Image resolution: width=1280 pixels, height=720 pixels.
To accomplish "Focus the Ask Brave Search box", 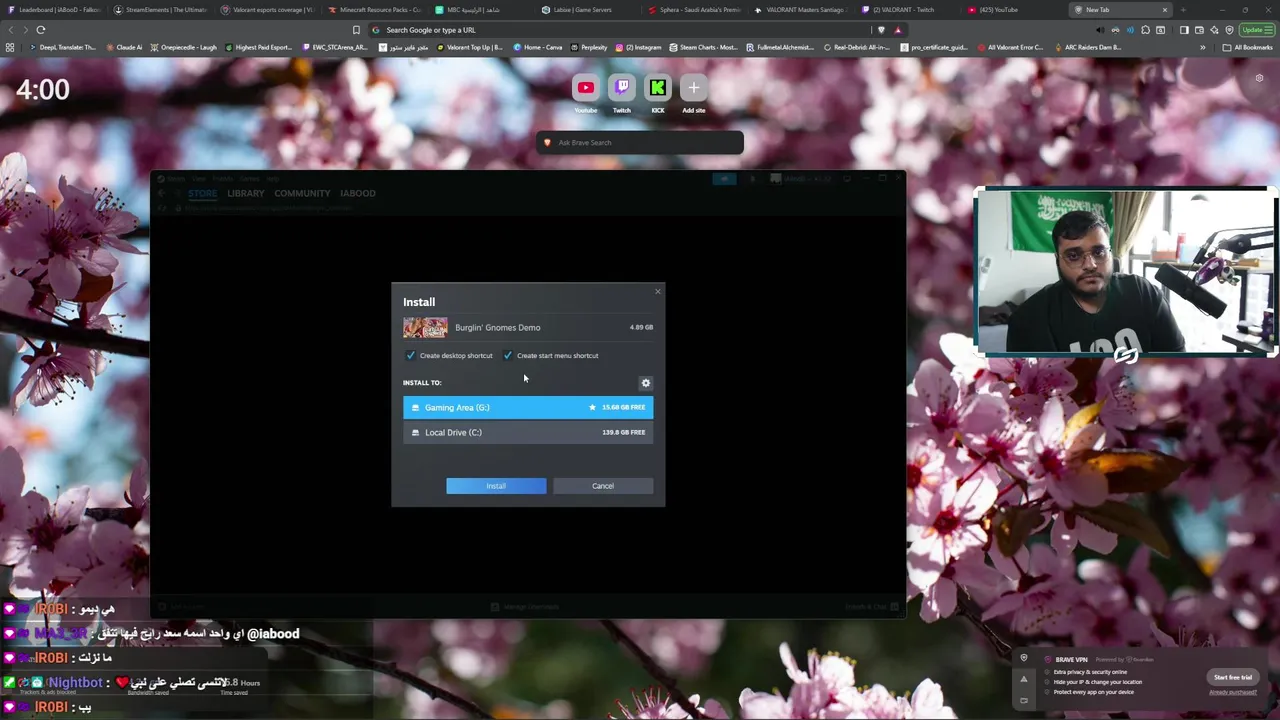I will click(x=640, y=142).
